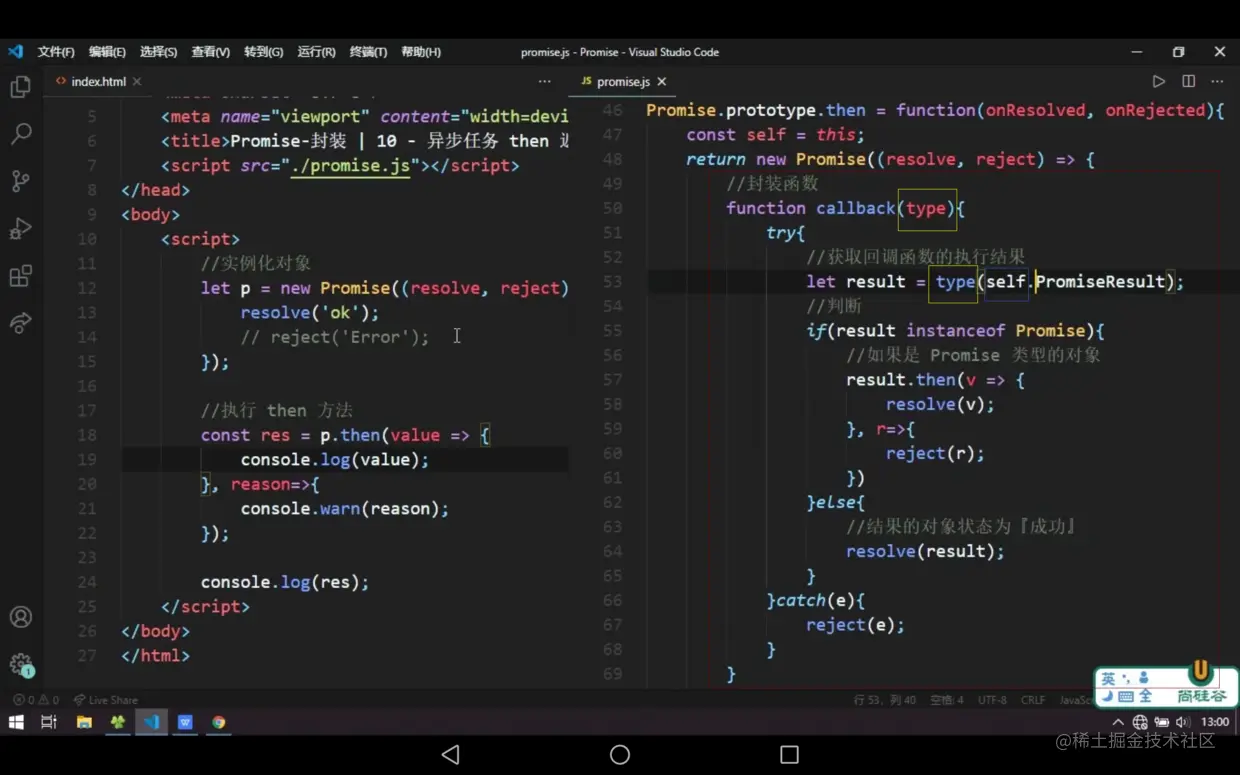
Task: Open the Accounts icon in activity bar
Action: click(20, 617)
